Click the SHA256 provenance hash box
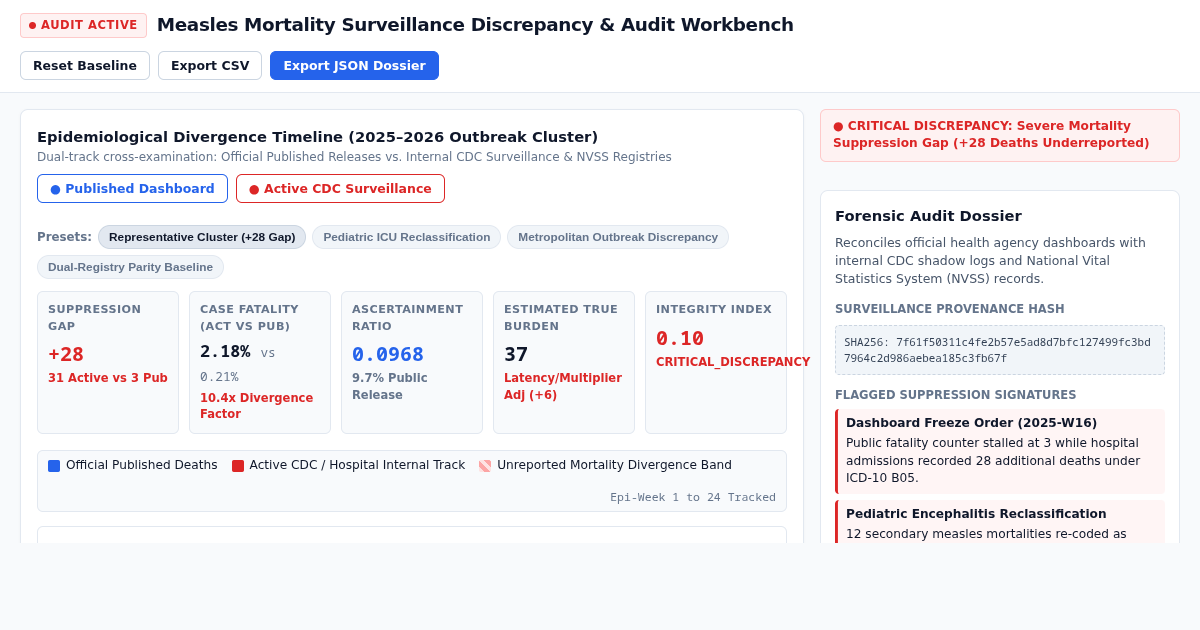The width and height of the screenshot is (1200, 630). point(1000,350)
